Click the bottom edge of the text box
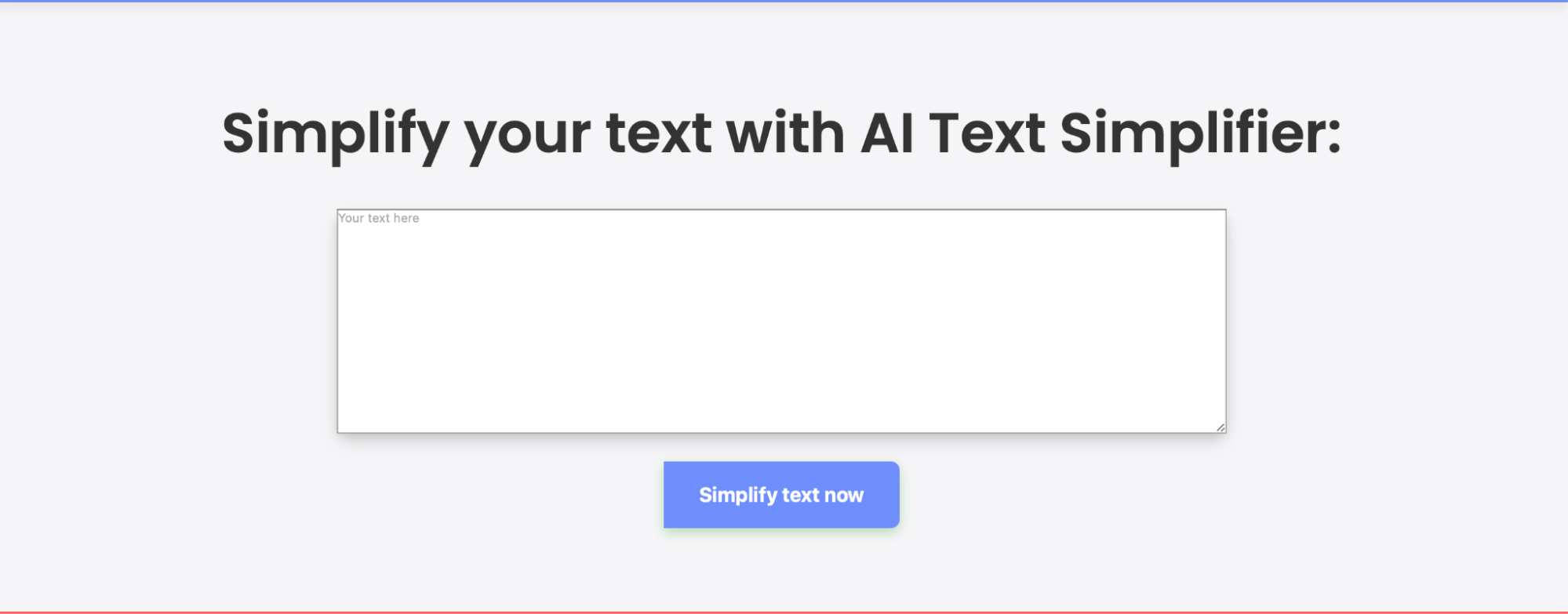This screenshot has width=1568, height=614. [780, 431]
